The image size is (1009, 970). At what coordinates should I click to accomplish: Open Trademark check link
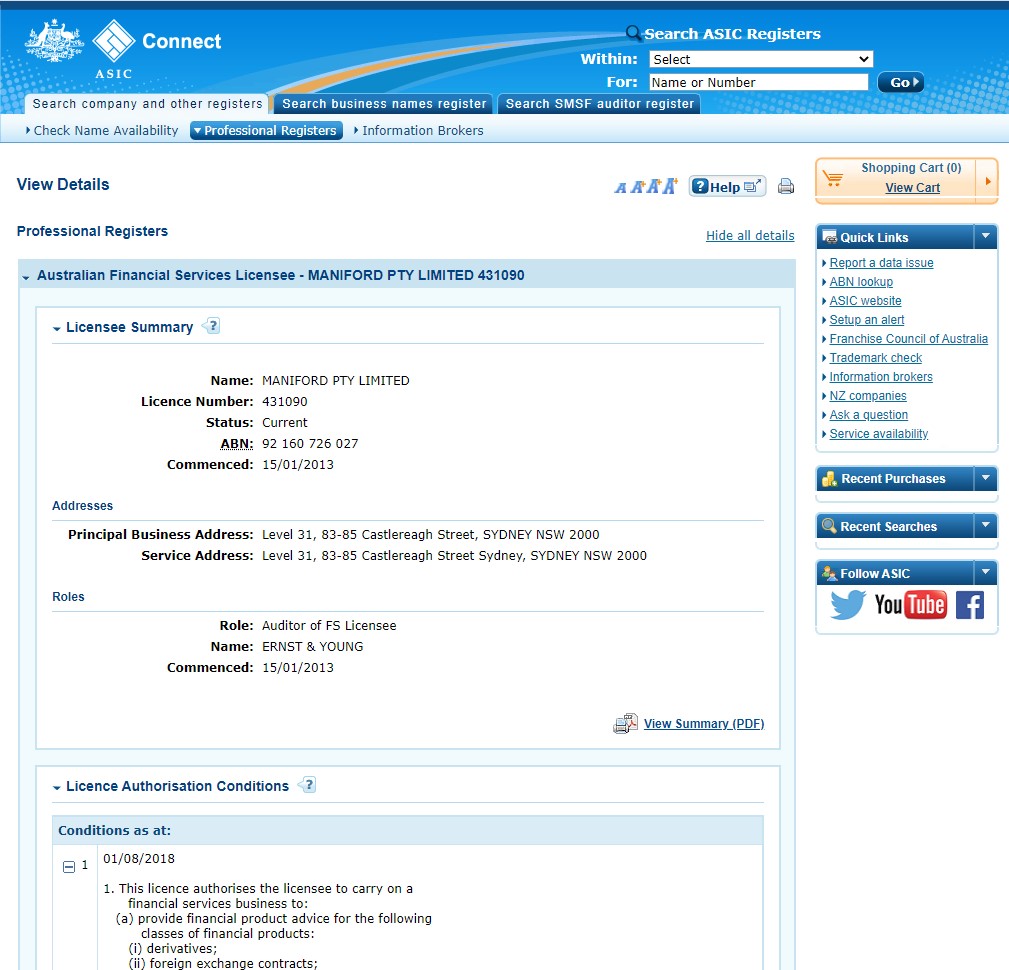pyautogui.click(x=875, y=358)
